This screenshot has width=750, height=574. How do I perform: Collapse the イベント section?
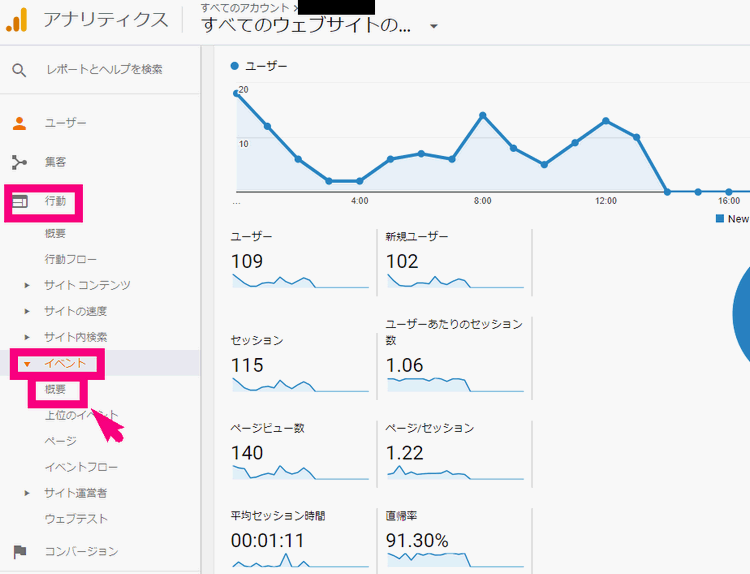[27, 364]
